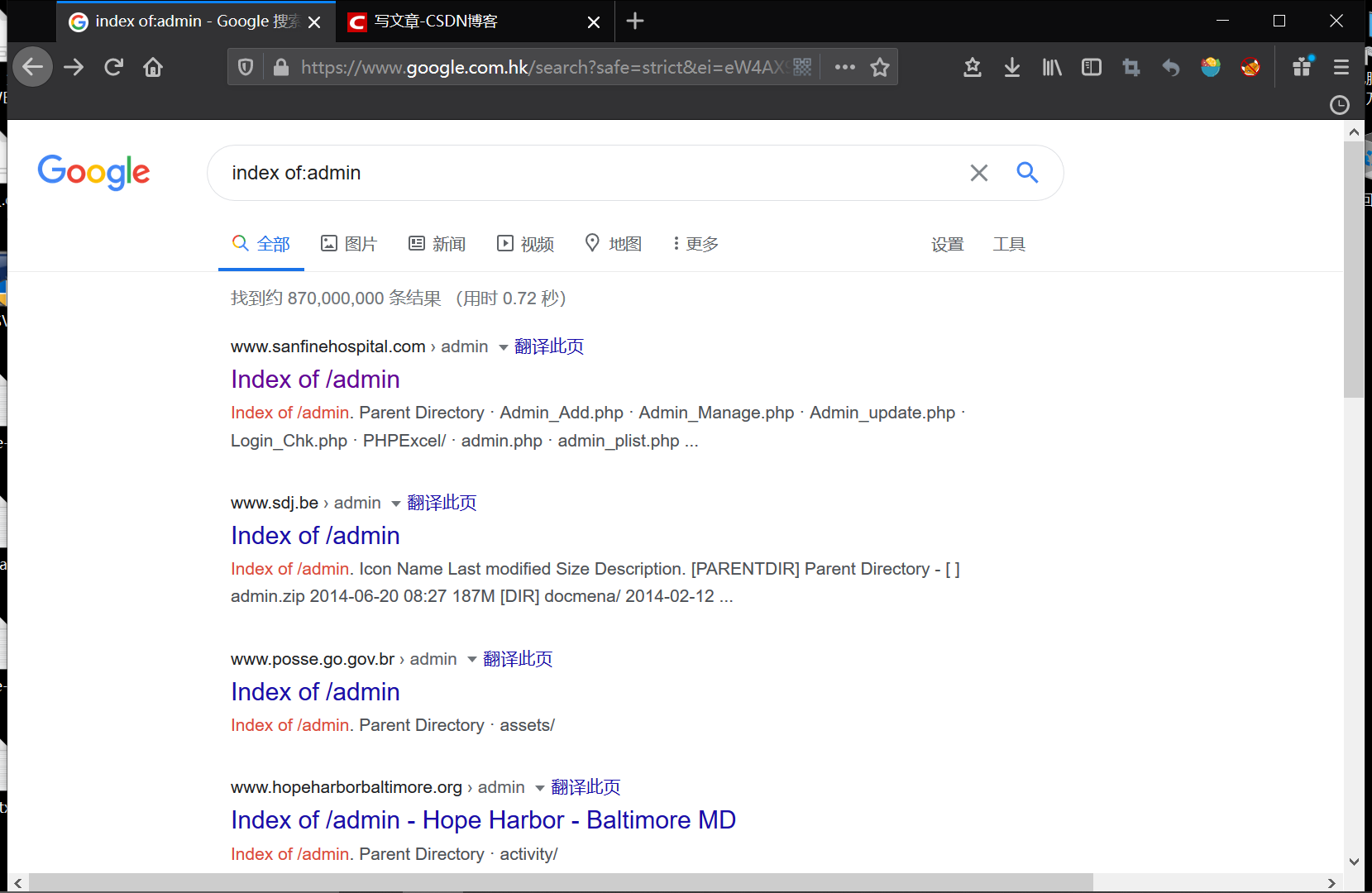Bookmark this page with the star icon
Screen dimensions: 1372x893
coord(881,67)
